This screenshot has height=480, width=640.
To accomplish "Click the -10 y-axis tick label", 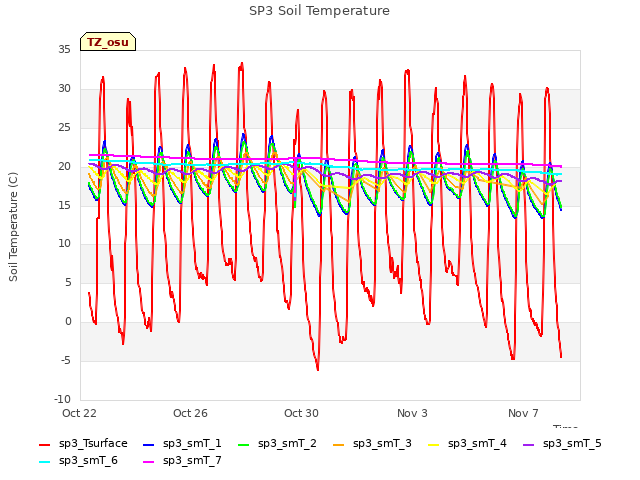I will (62, 399).
